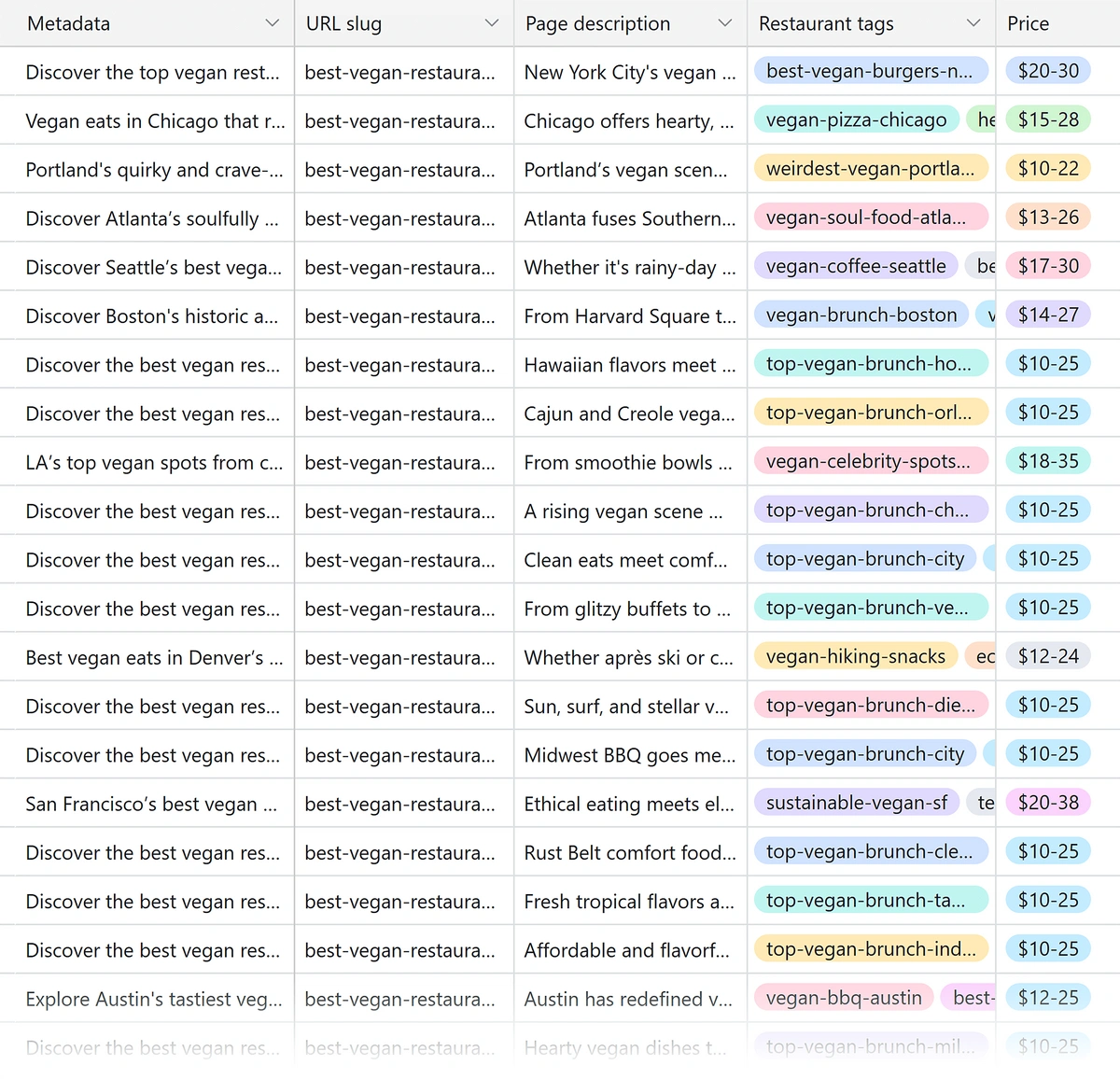Click the Restaurant tags column dropdown chevron
This screenshot has width=1120, height=1079.
(x=973, y=23)
